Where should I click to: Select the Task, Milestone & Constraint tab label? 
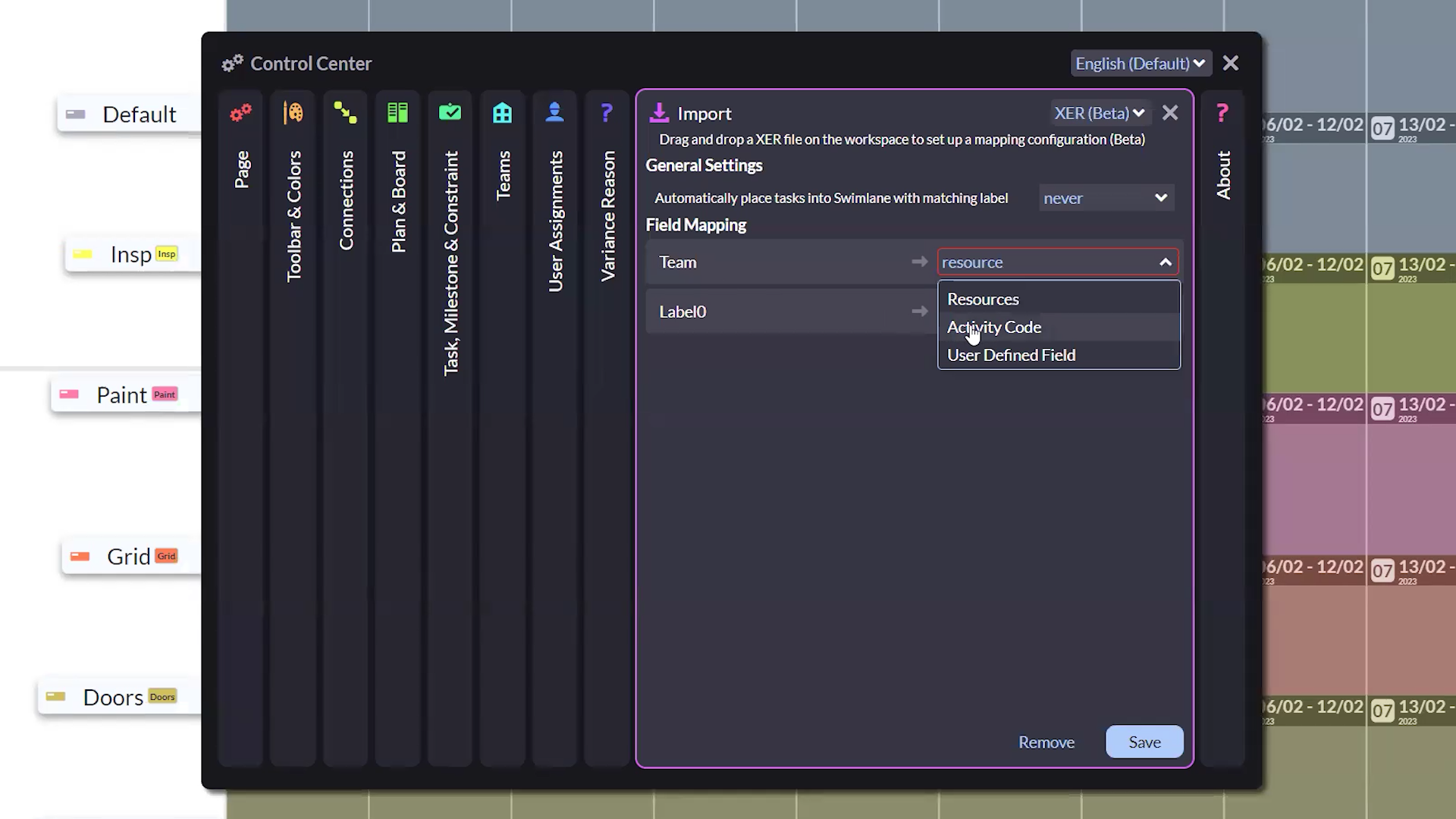(450, 262)
